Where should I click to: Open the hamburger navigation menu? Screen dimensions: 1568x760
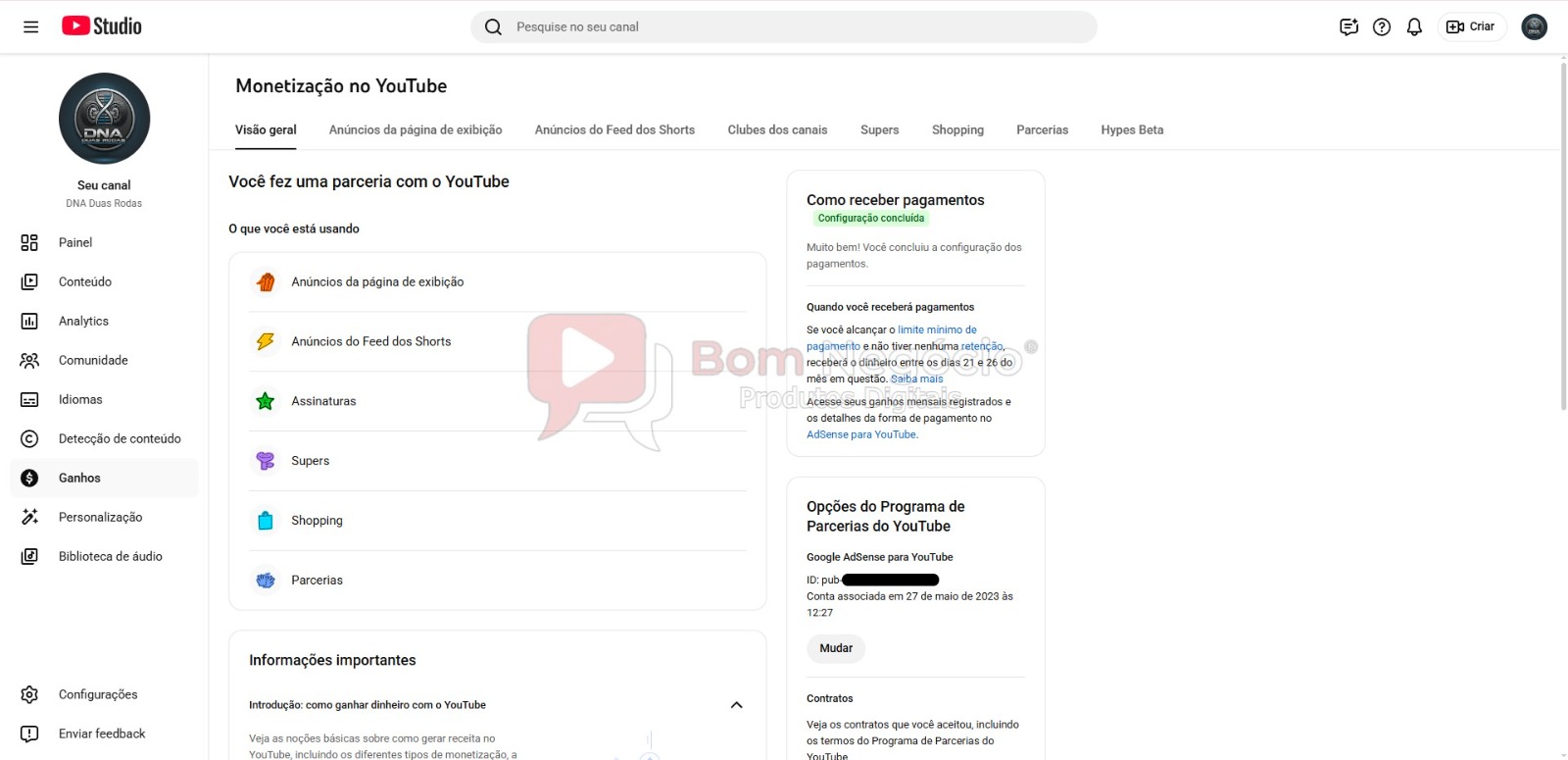(31, 26)
